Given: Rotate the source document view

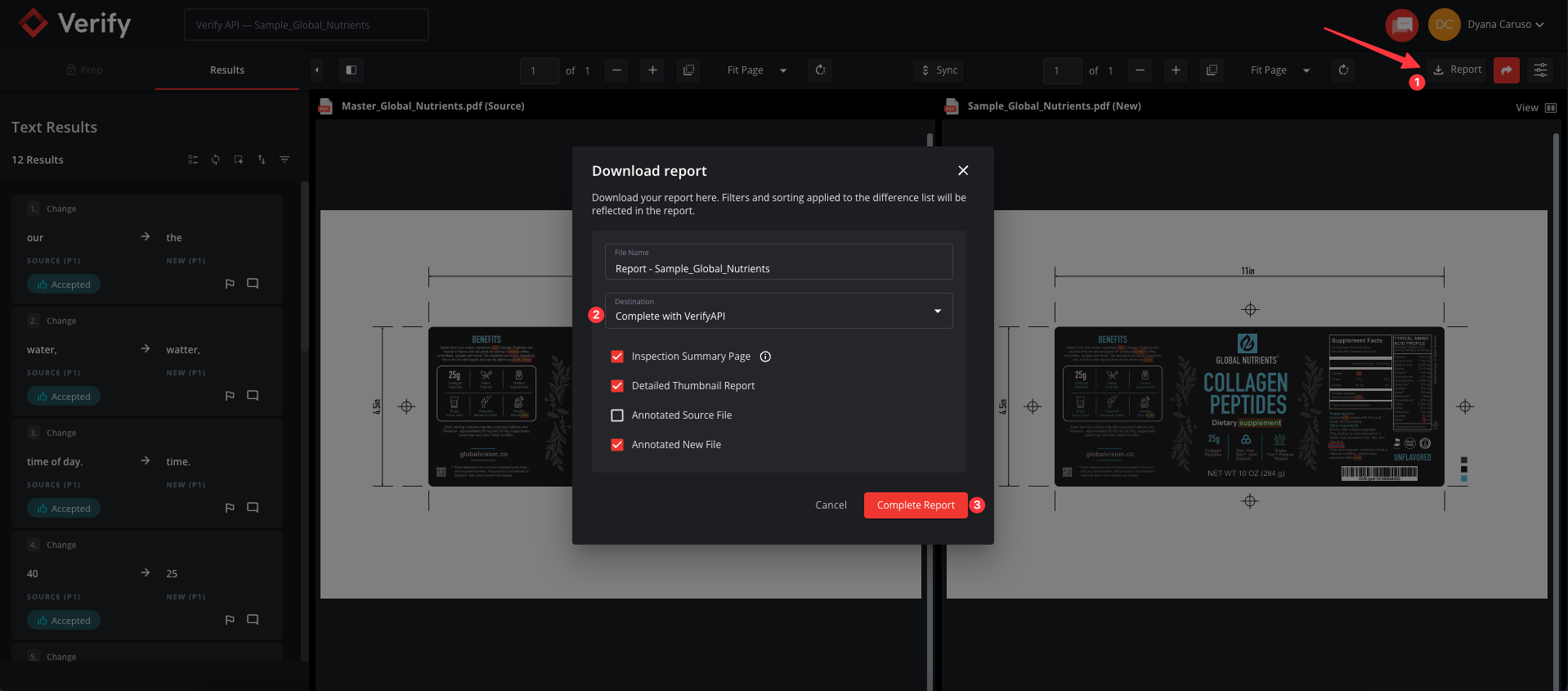Looking at the screenshot, I should pyautogui.click(x=820, y=70).
